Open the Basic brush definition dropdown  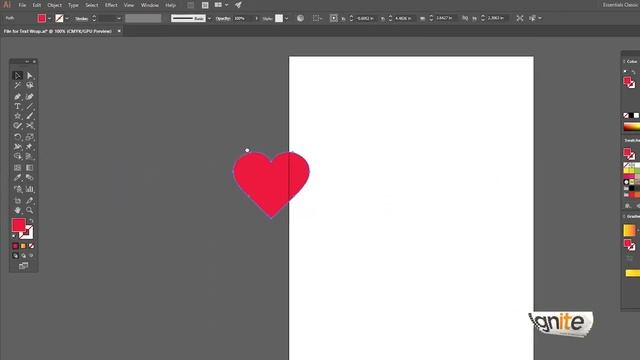pos(209,18)
